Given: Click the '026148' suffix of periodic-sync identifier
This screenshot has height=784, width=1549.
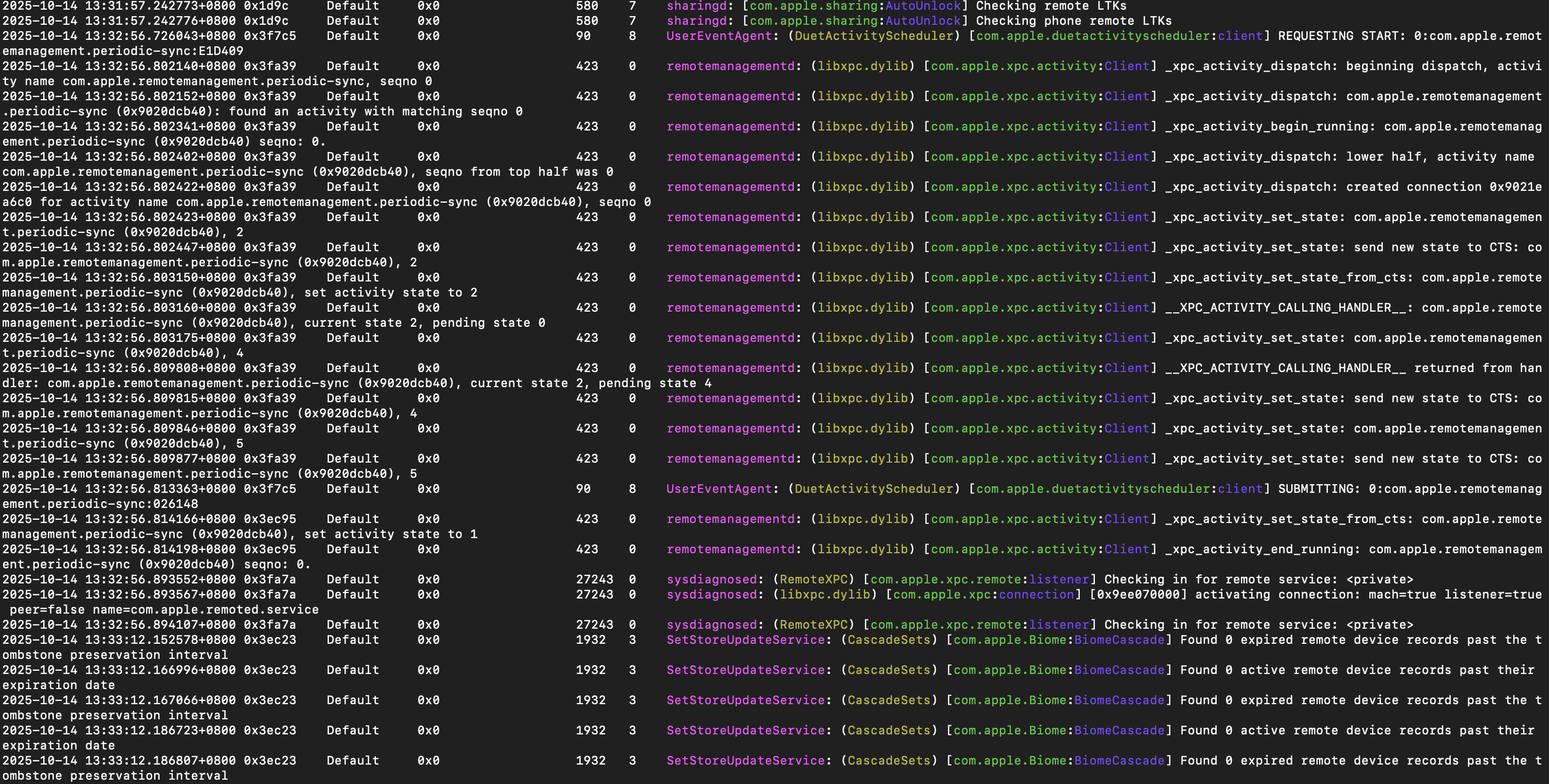Looking at the screenshot, I should click(175, 504).
